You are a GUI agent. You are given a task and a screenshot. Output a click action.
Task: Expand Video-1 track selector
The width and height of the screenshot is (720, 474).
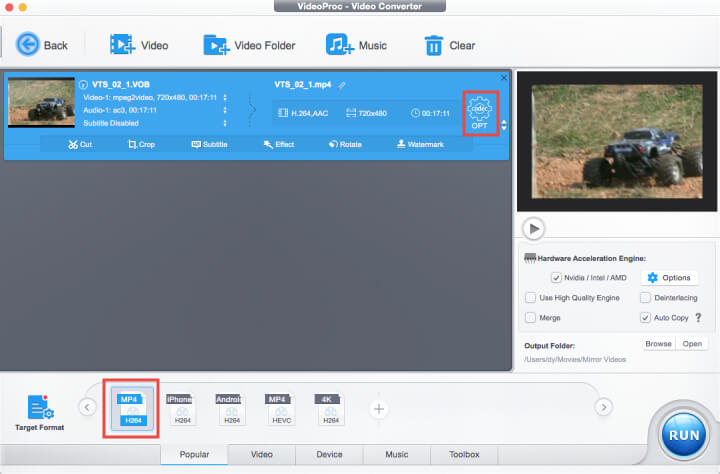225,97
